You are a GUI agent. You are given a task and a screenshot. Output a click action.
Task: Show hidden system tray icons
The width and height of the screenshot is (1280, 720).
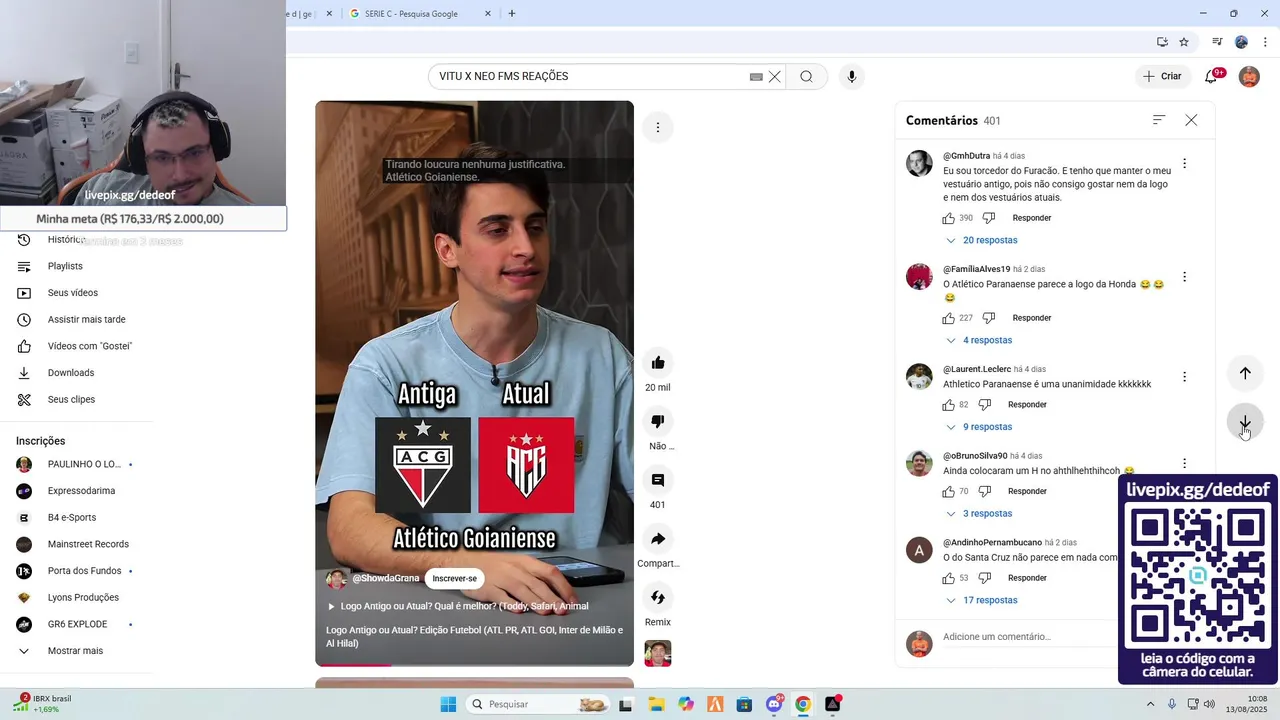coord(1151,704)
